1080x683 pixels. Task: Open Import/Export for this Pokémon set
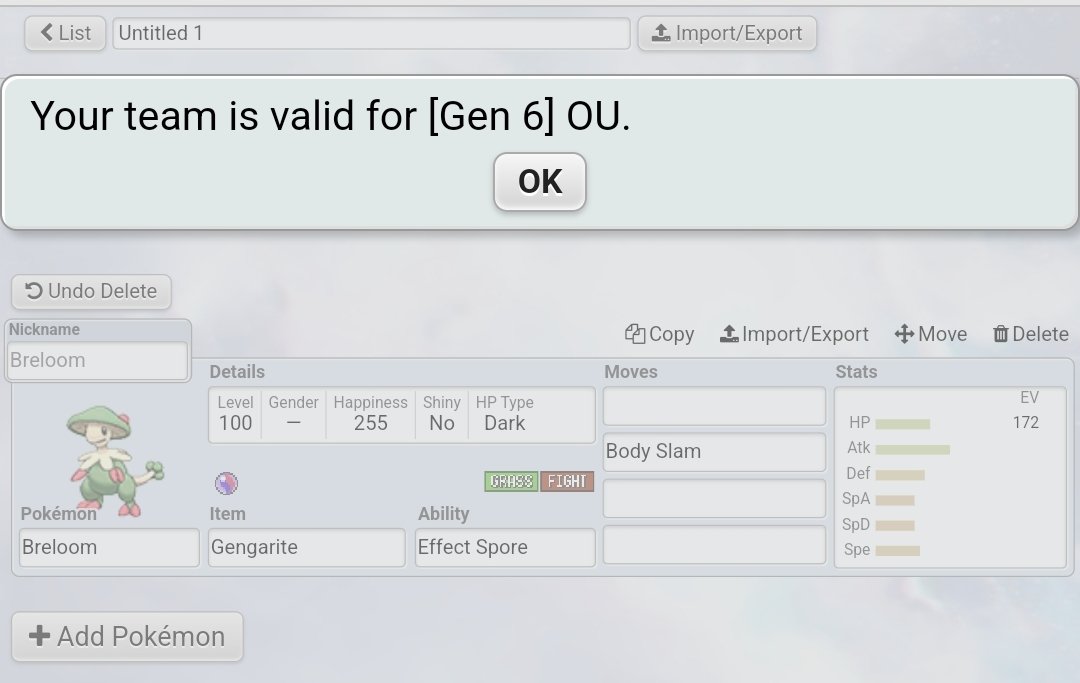pyautogui.click(x=794, y=334)
